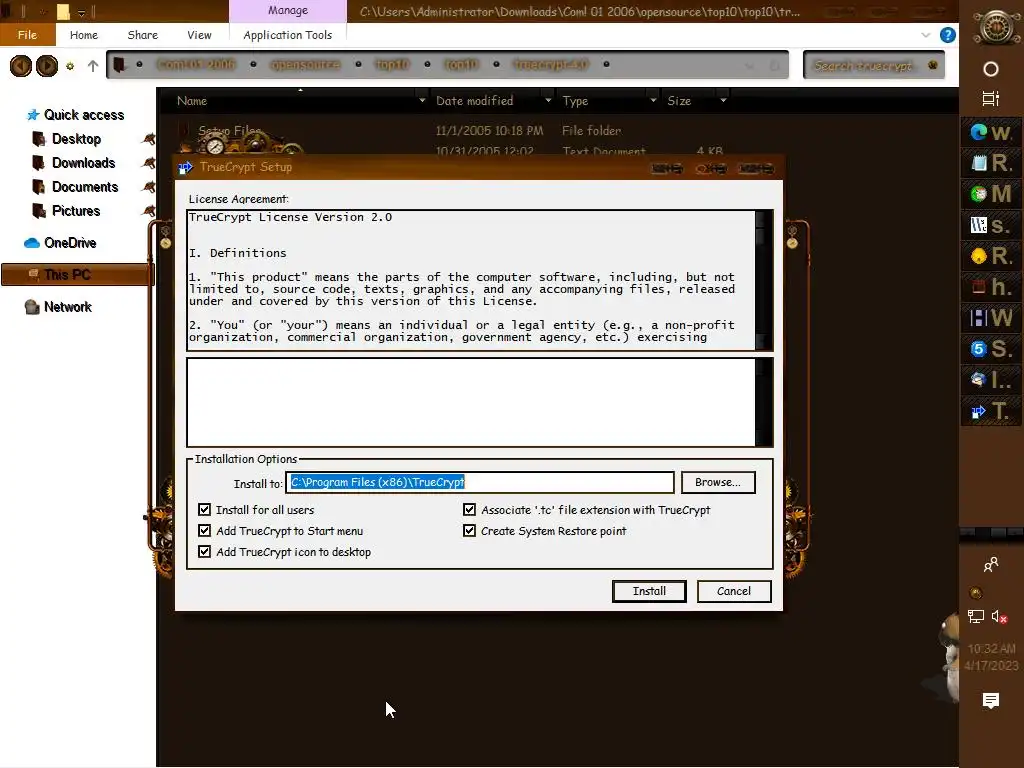The height and width of the screenshot is (768, 1024).
Task: Select Documents in navigation pane
Action: pyautogui.click(x=85, y=187)
